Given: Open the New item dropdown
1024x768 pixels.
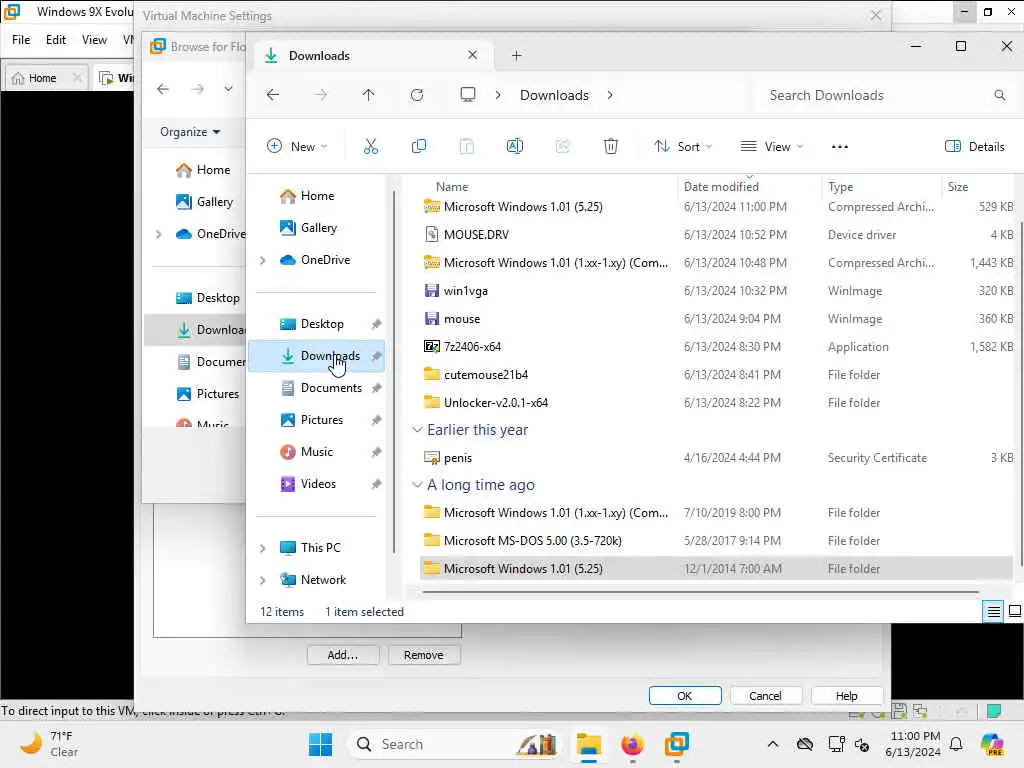Looking at the screenshot, I should (297, 146).
